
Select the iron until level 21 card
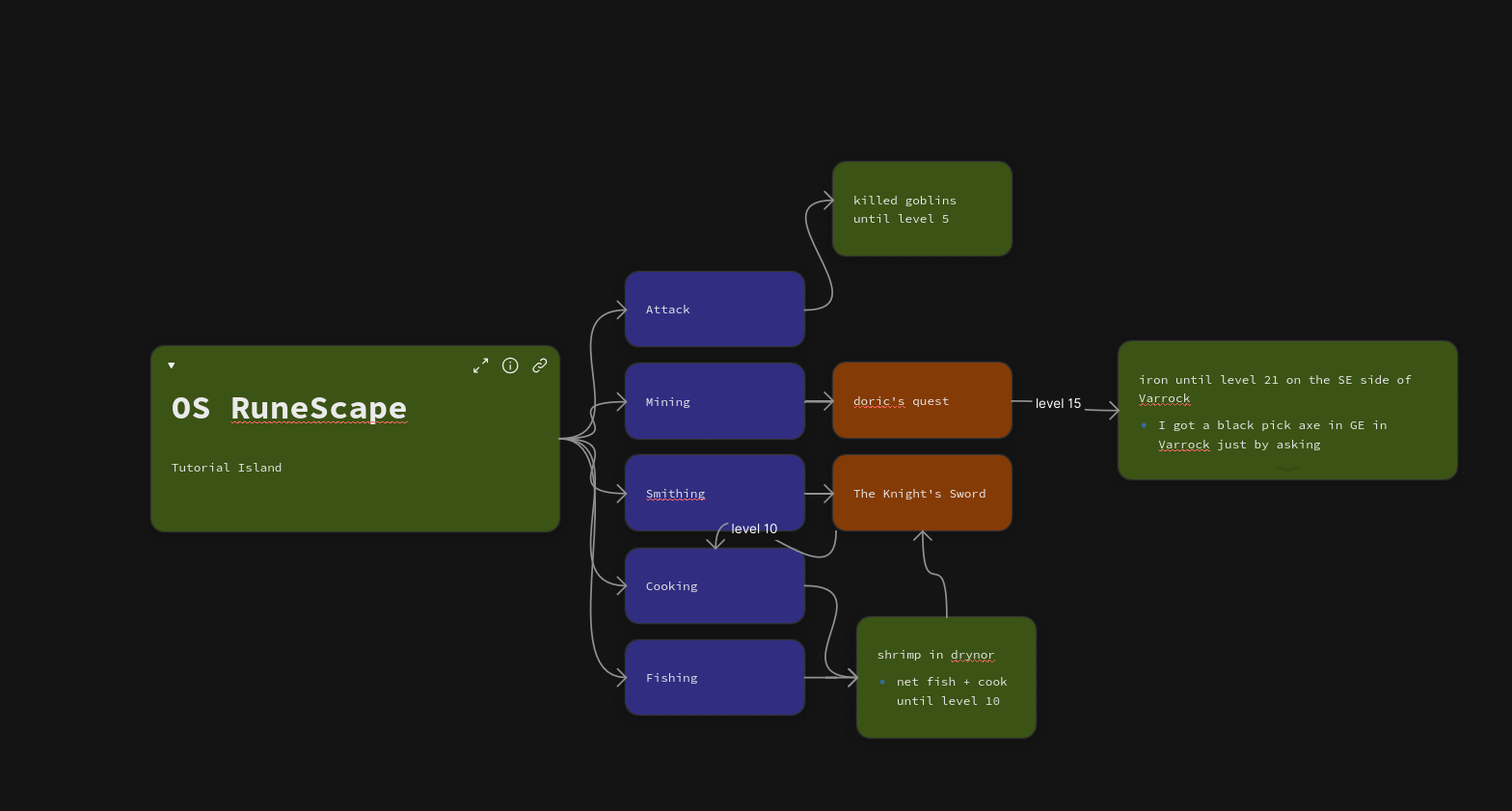(1287, 410)
